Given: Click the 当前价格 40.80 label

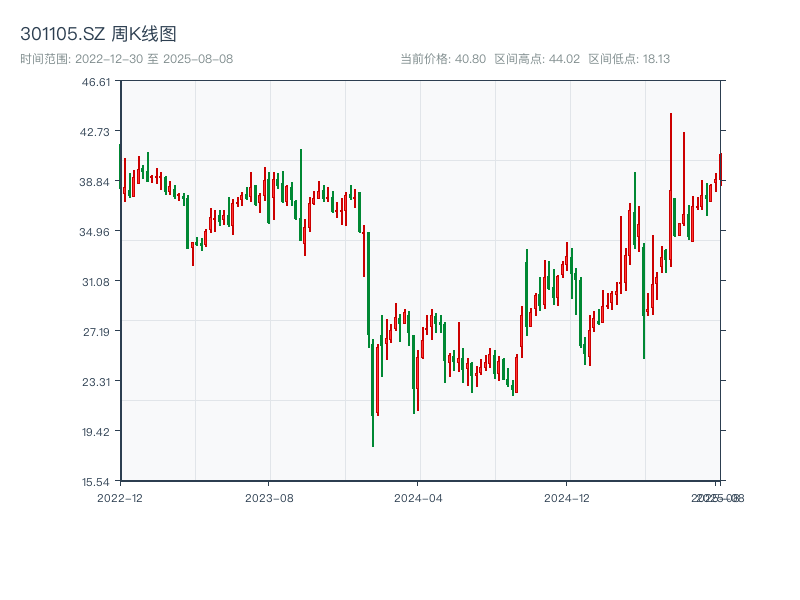Looking at the screenshot, I should click(443, 59).
